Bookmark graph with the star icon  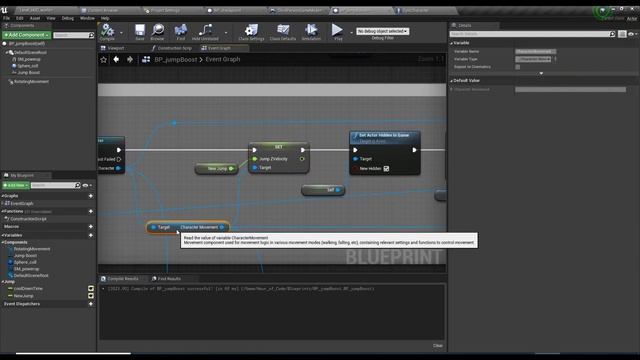click(104, 60)
